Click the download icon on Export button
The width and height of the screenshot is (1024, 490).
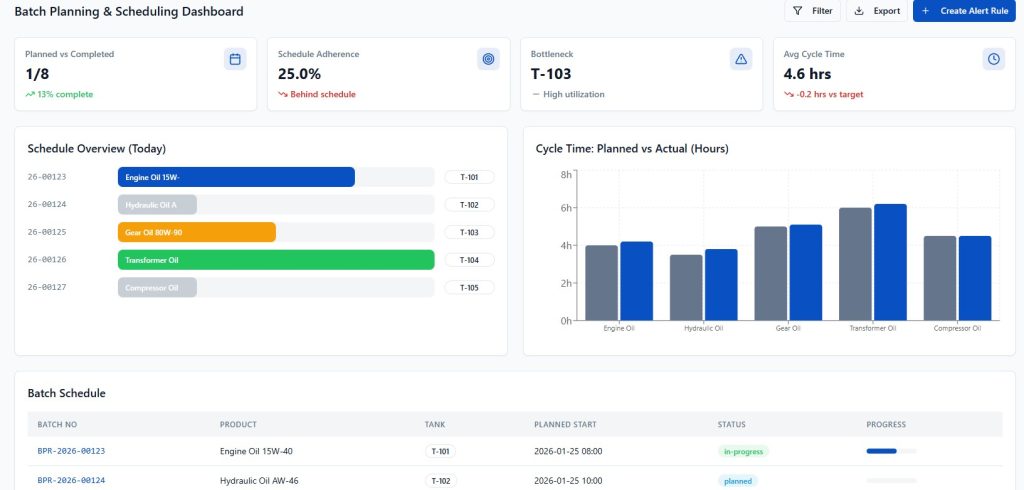pos(860,11)
